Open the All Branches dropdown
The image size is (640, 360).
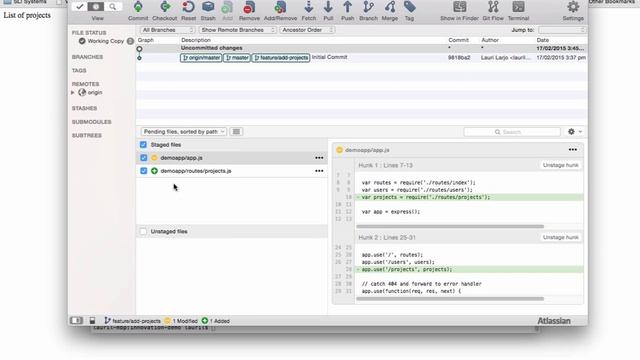click(167, 30)
